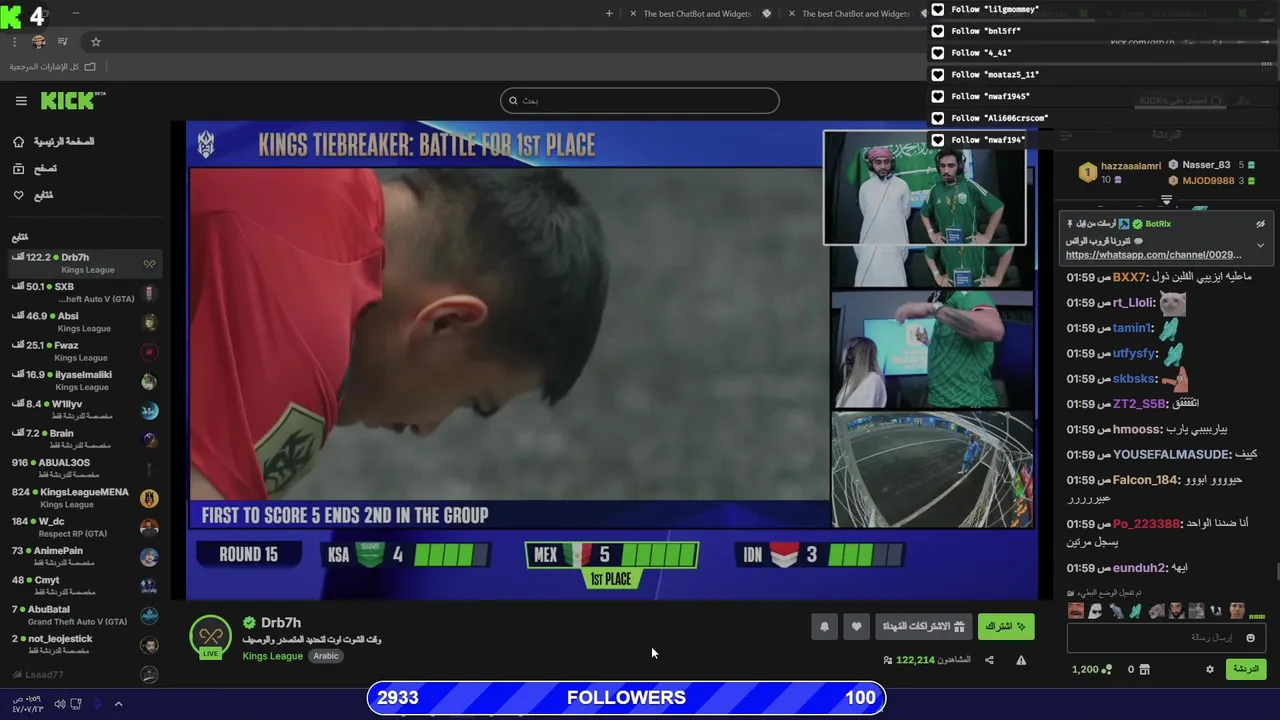Click the KICK logo
The image size is (1280, 720).
(73, 100)
